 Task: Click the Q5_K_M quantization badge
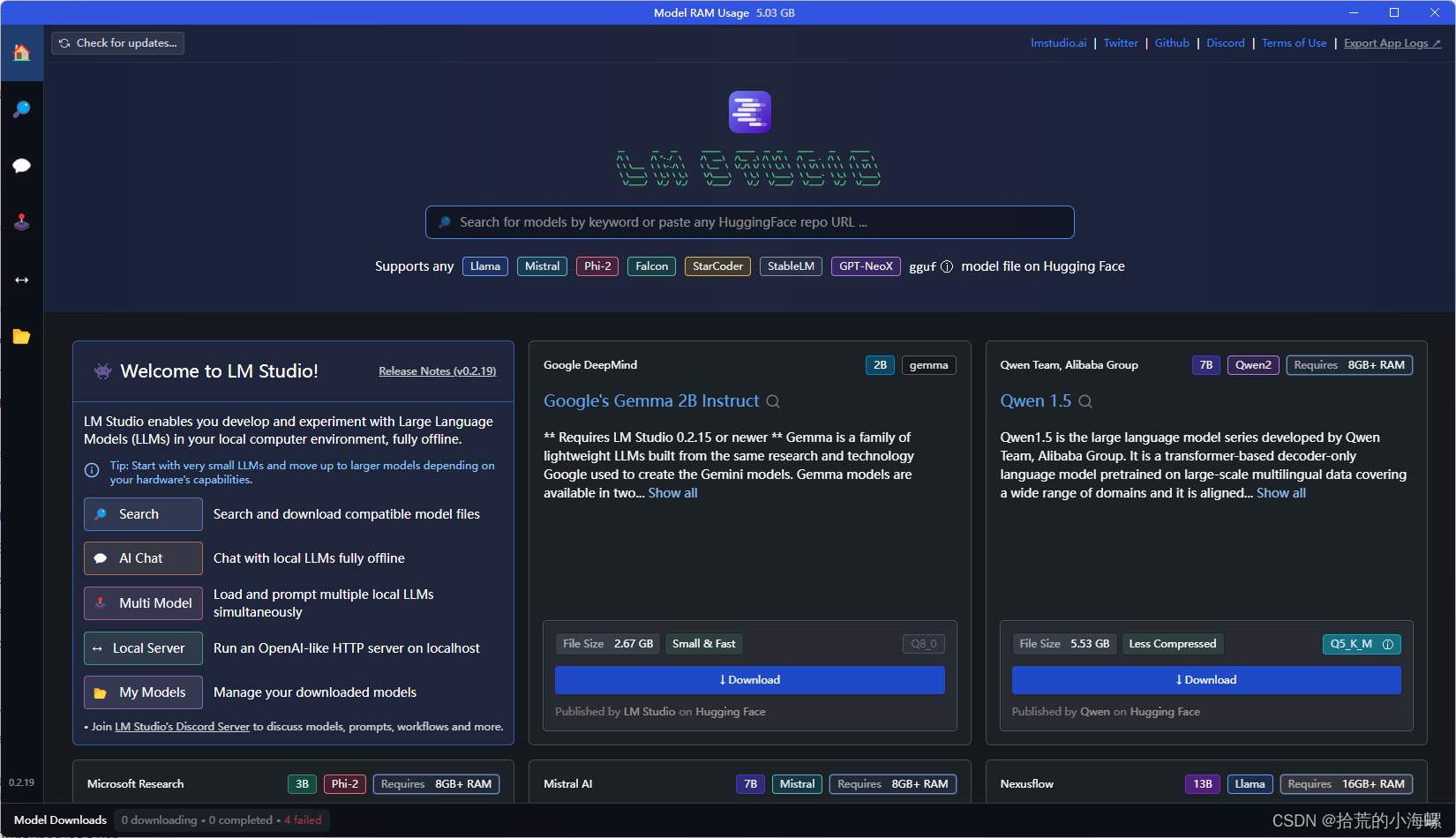tap(1362, 644)
